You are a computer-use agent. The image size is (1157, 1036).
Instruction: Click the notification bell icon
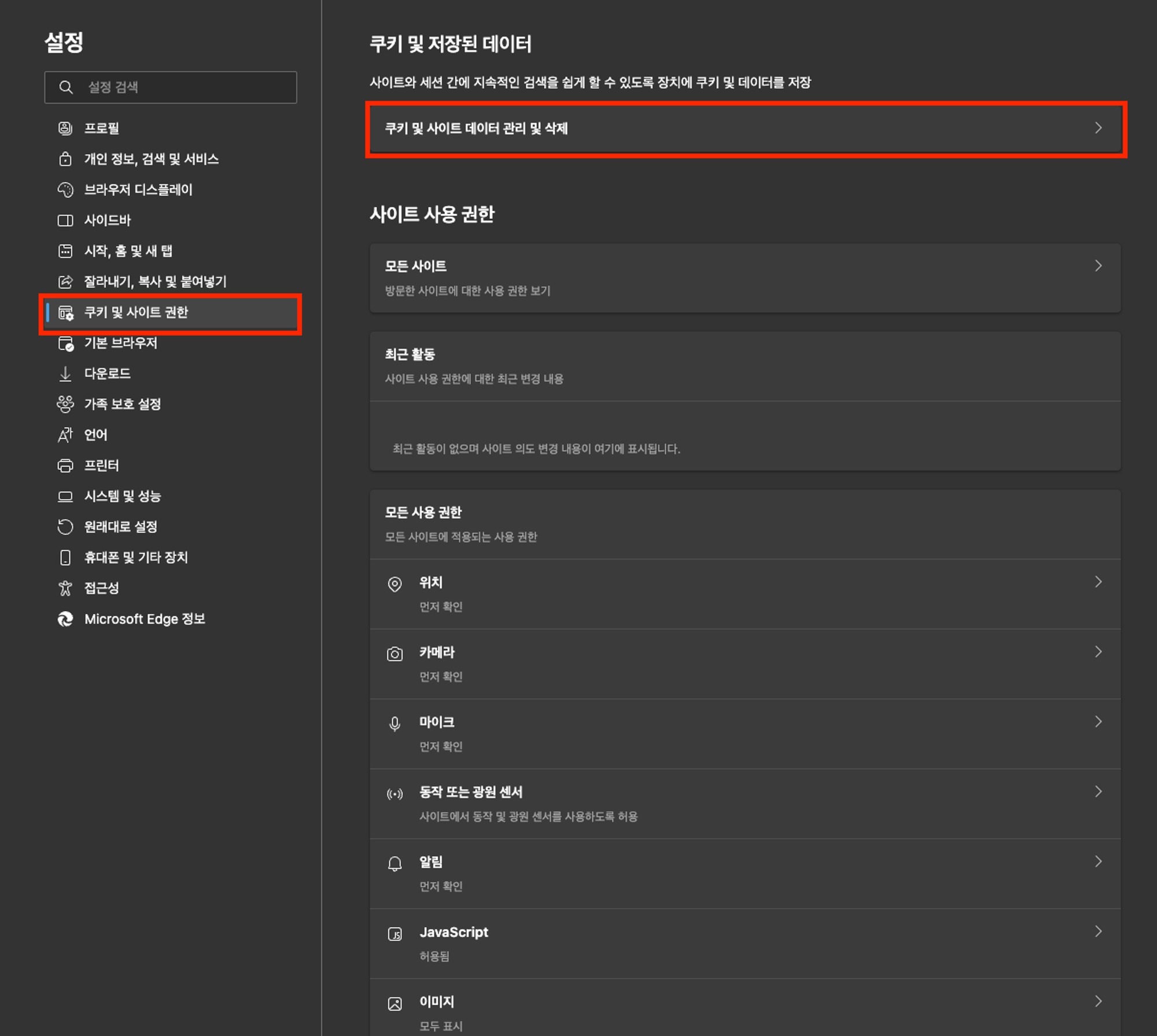(x=395, y=864)
